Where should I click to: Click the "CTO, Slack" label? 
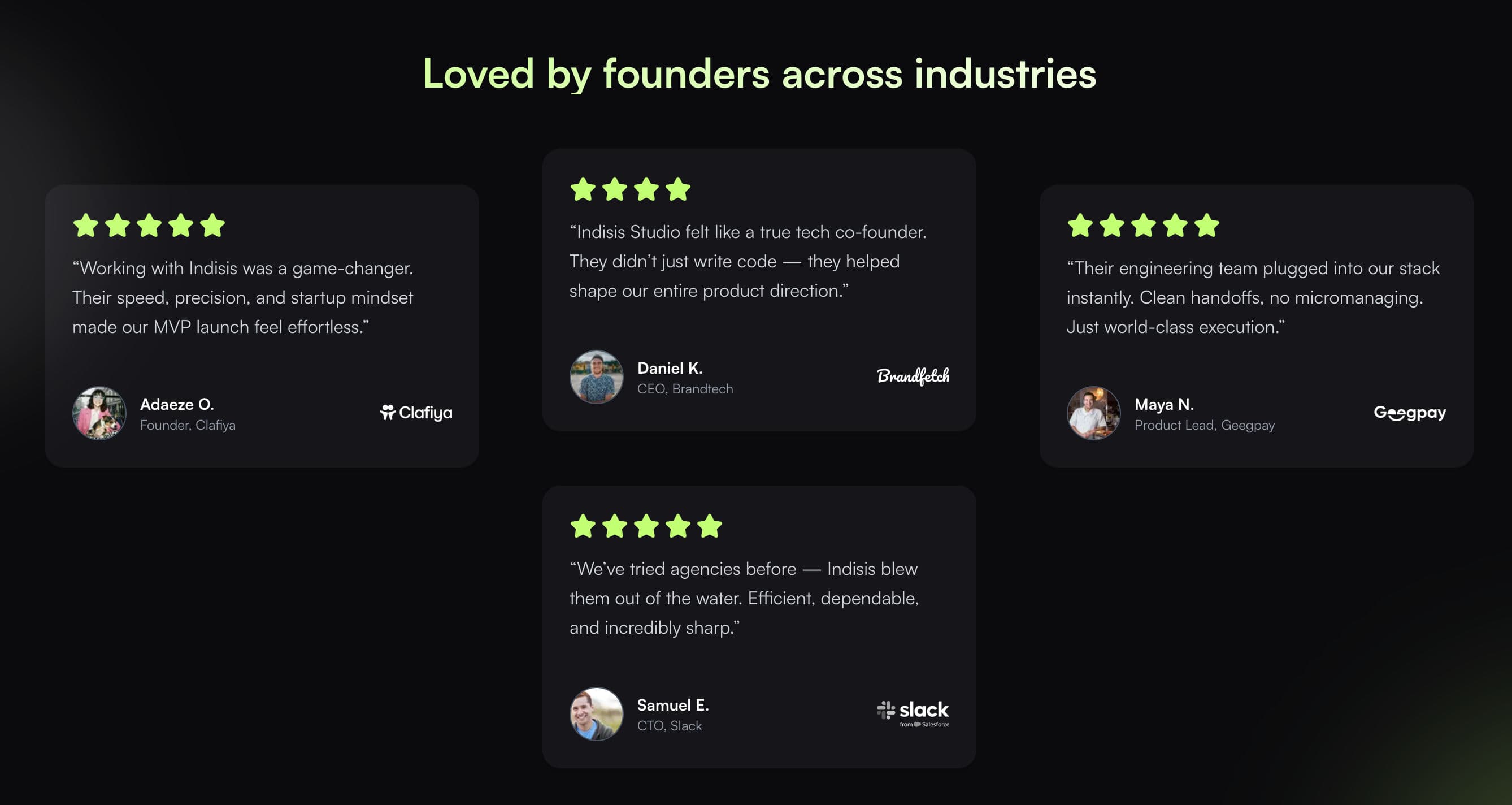tap(669, 726)
